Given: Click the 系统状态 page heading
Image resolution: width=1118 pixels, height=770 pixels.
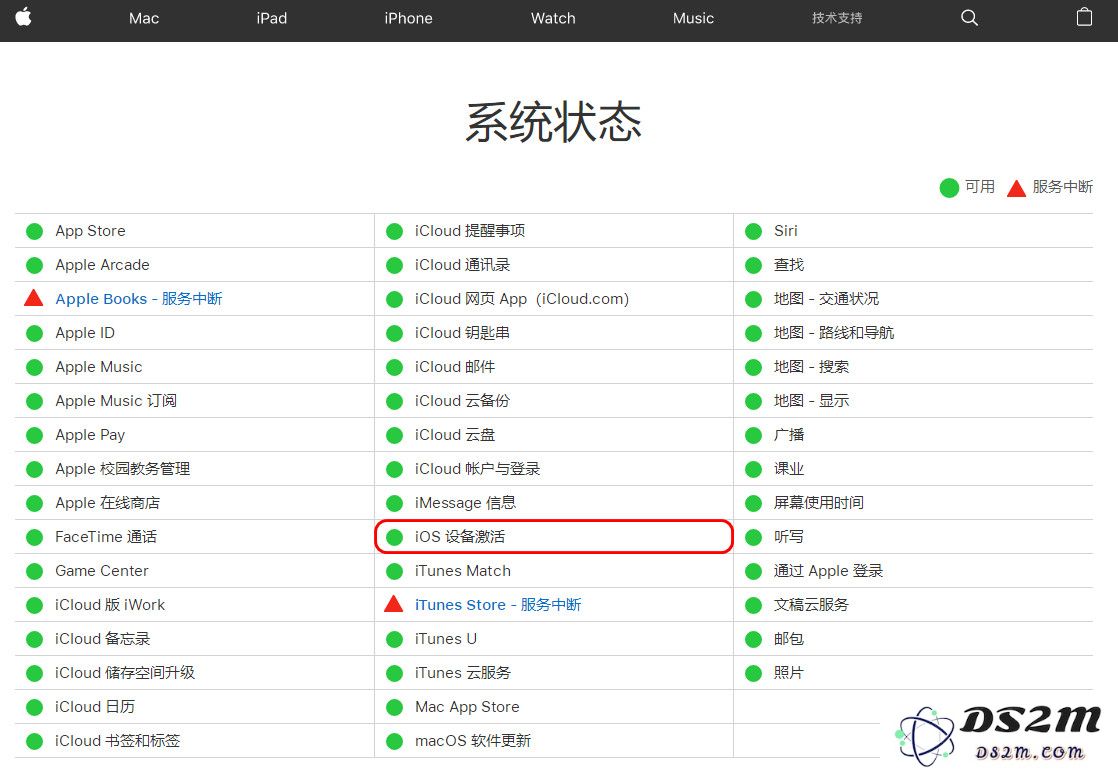Looking at the screenshot, I should [553, 122].
